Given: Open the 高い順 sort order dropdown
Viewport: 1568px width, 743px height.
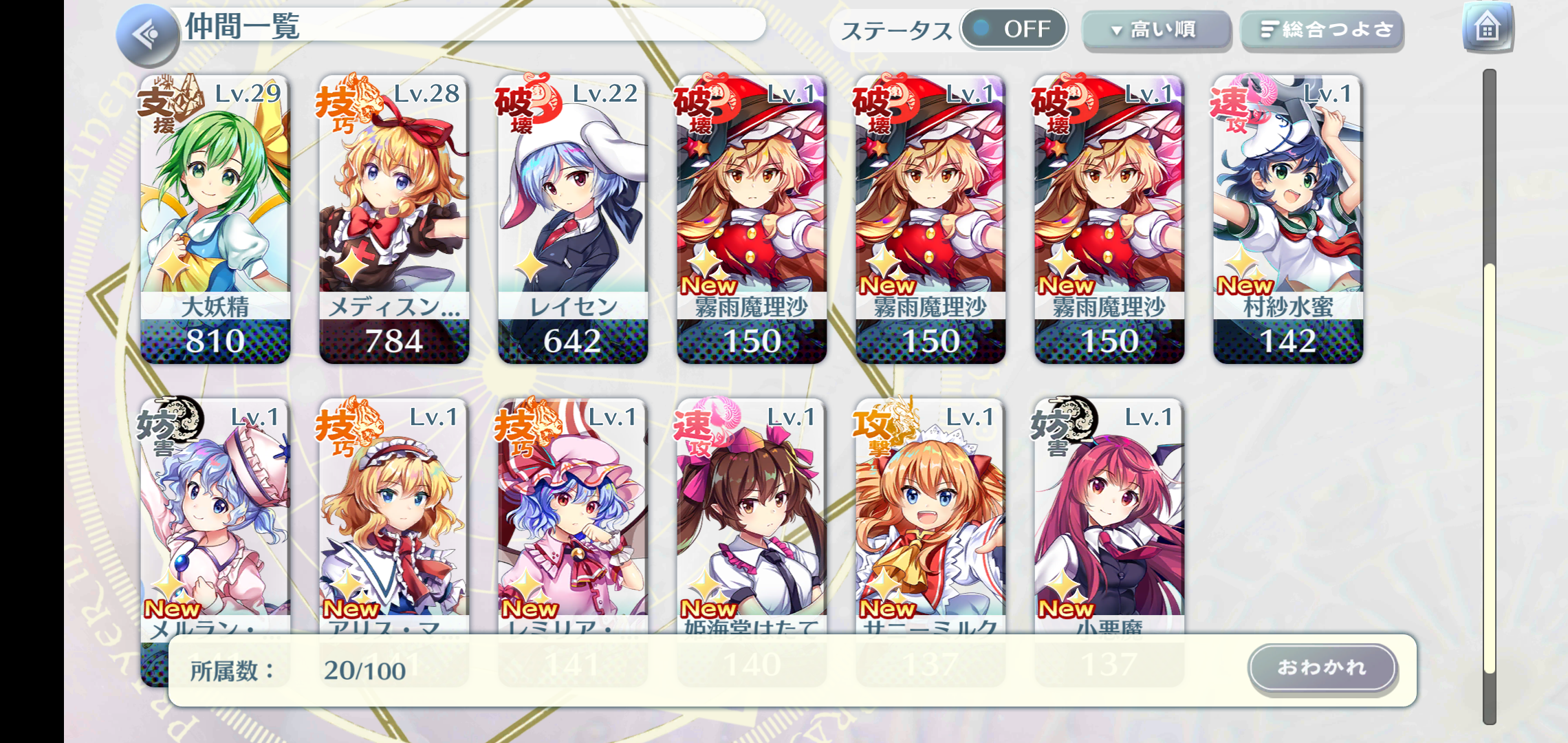Looking at the screenshot, I should (1156, 30).
